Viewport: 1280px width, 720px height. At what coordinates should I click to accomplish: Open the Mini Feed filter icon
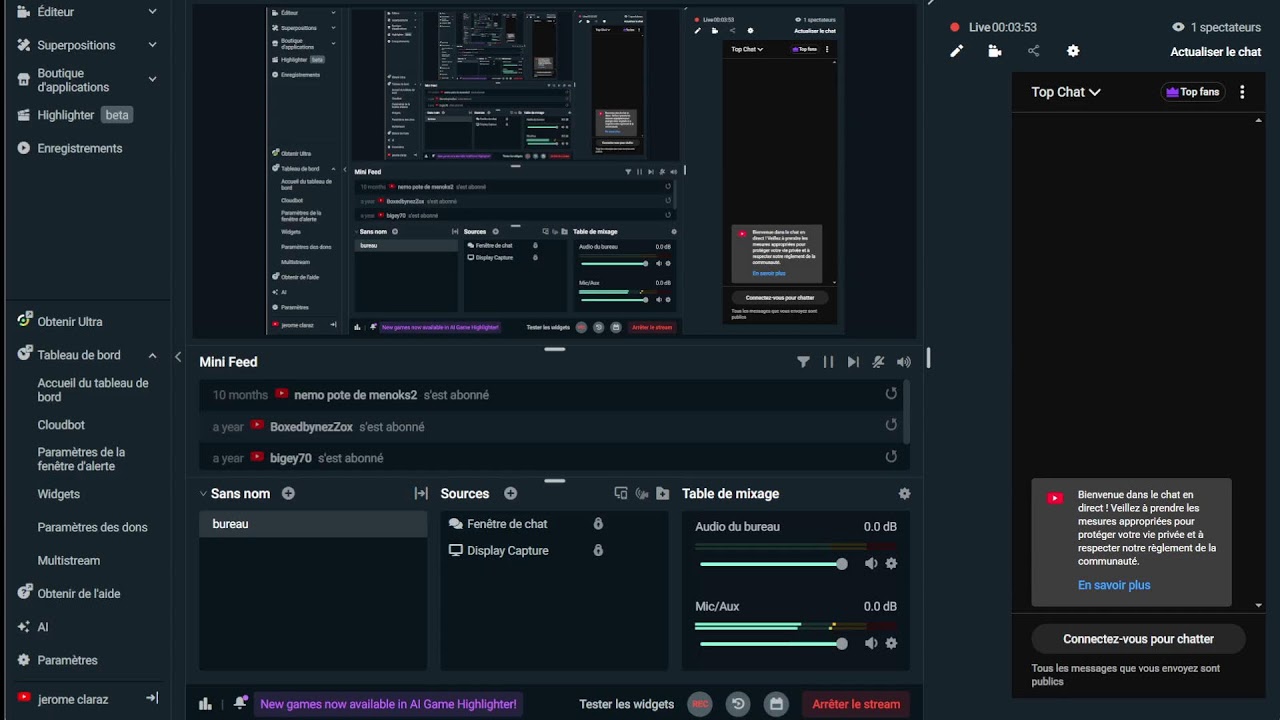click(x=803, y=362)
